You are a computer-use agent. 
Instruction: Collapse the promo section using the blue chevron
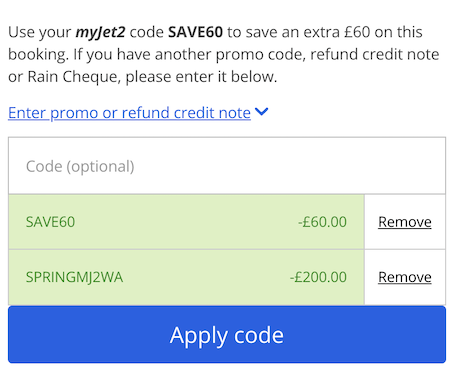[x=261, y=112]
